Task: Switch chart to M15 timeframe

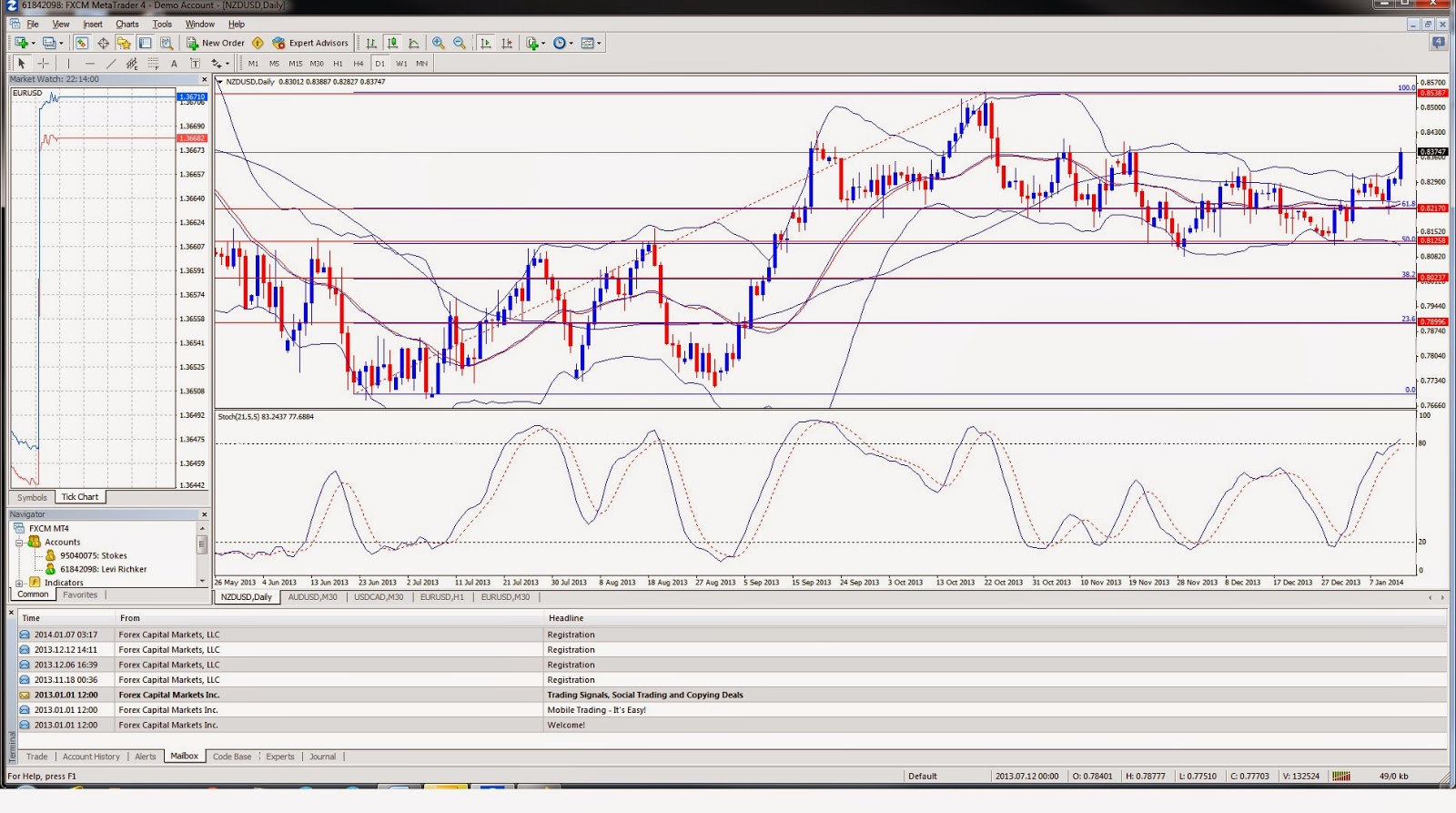Action: click(x=296, y=64)
